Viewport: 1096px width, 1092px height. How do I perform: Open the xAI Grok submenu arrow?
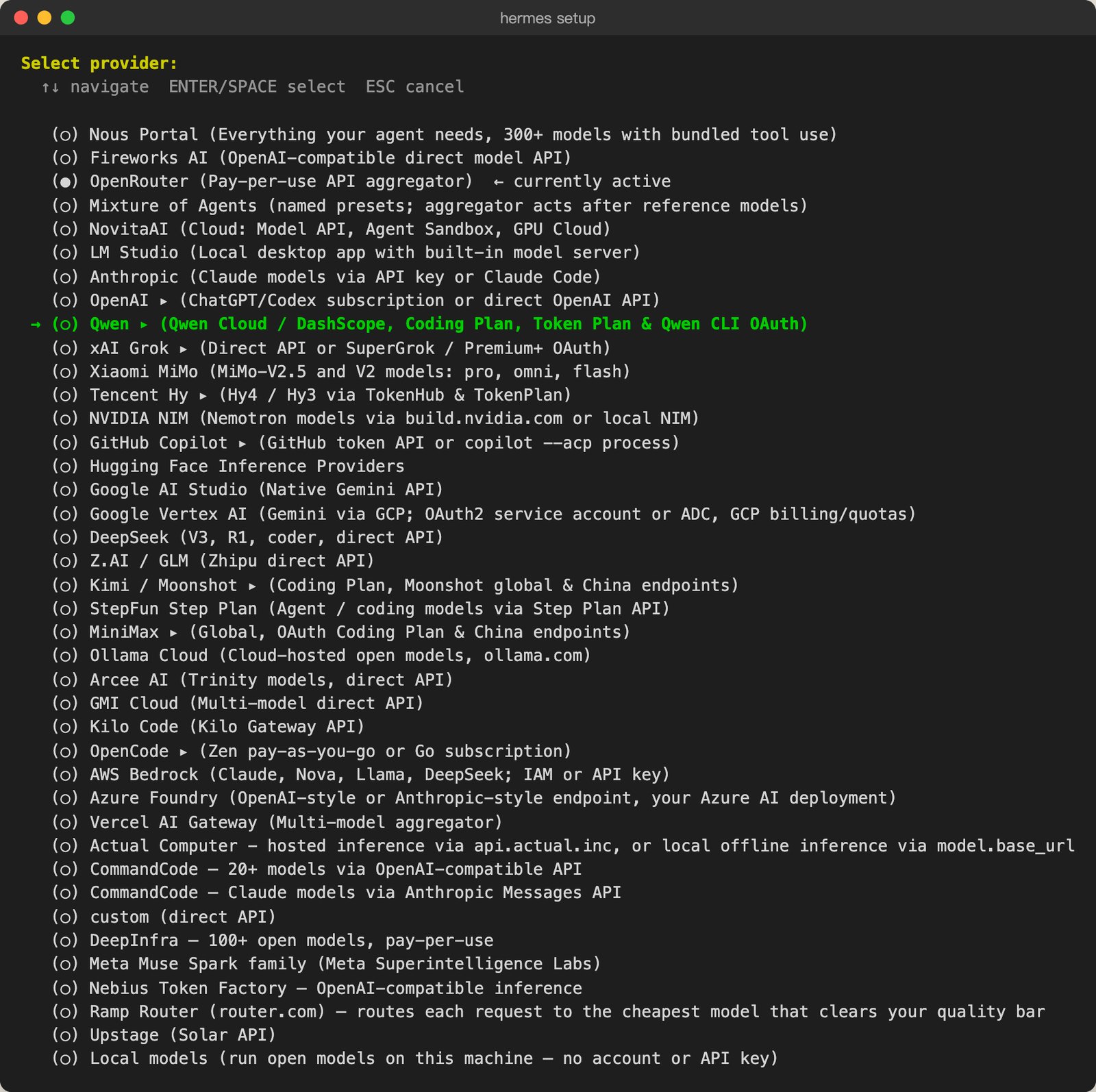click(184, 349)
